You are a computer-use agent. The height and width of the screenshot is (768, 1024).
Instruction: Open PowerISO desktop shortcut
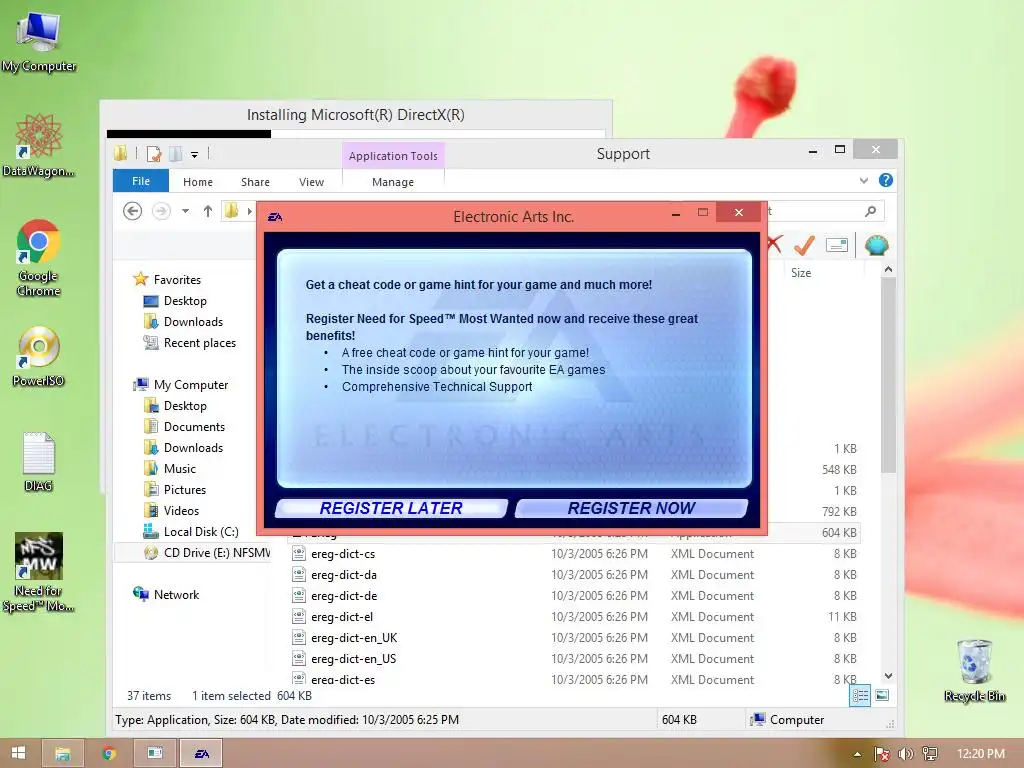coord(39,357)
